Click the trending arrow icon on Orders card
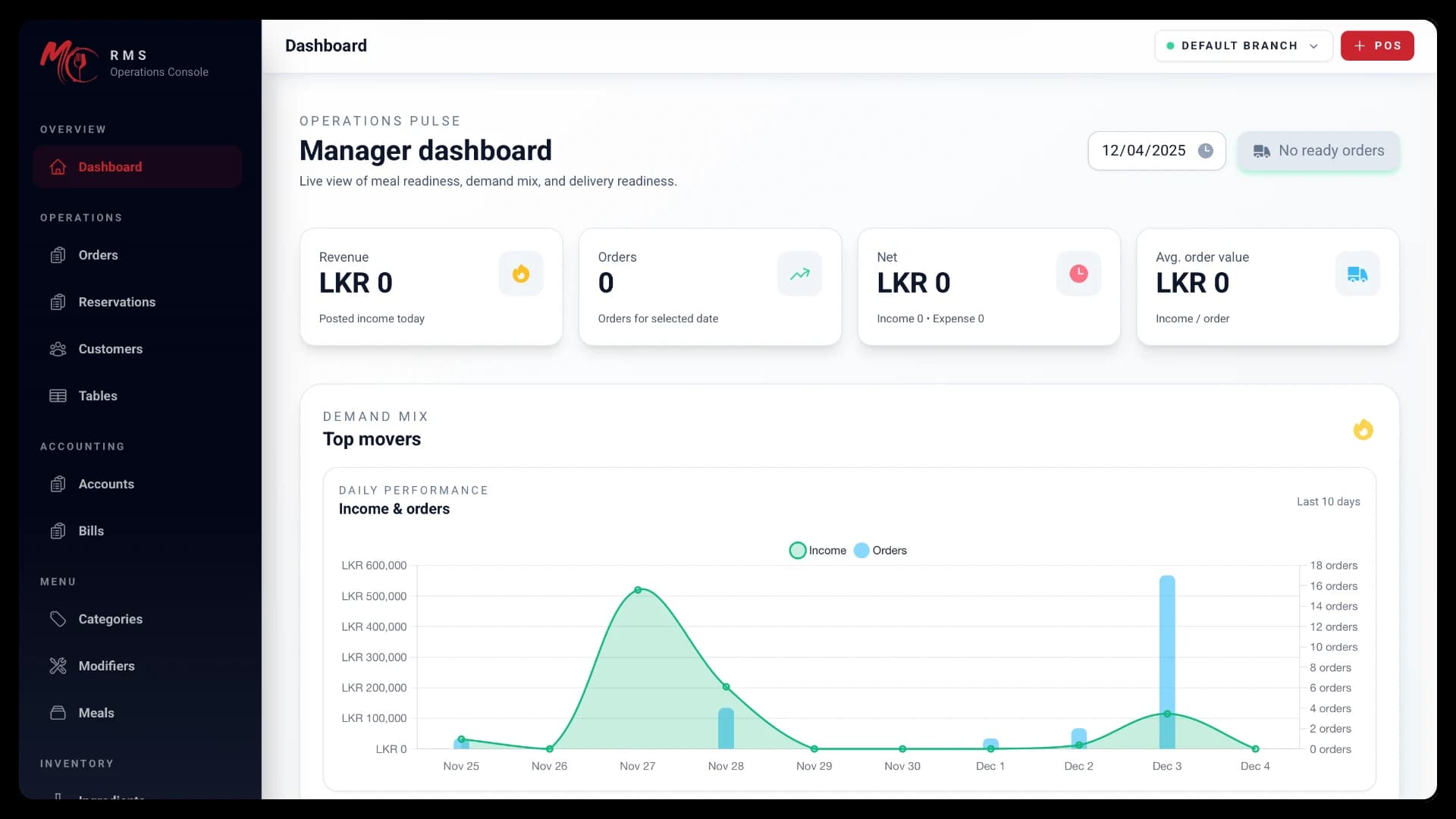Screen dimensions: 1456x819 [x=799, y=274]
